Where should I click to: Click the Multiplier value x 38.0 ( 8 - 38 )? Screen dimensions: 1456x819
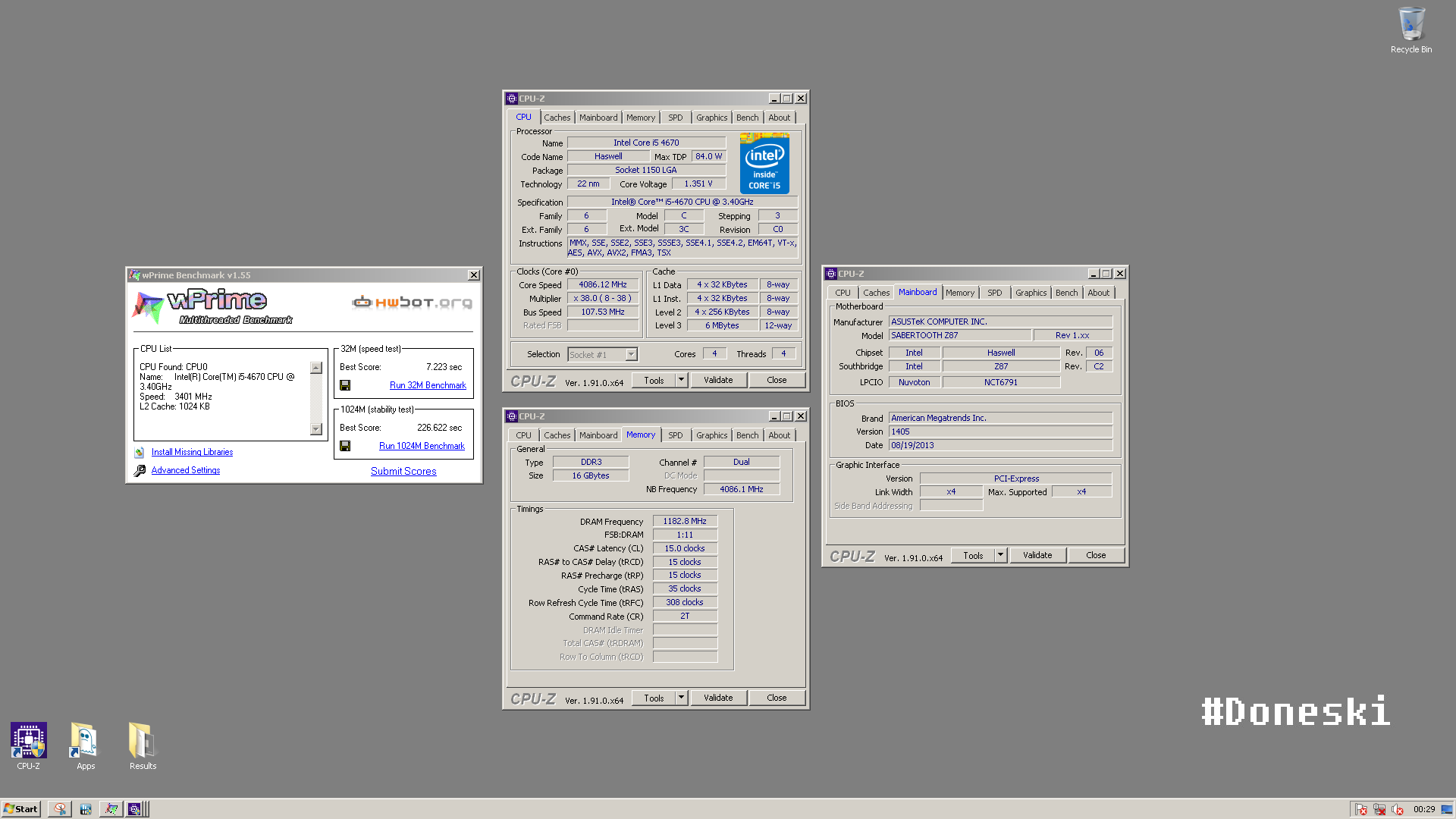click(x=603, y=299)
